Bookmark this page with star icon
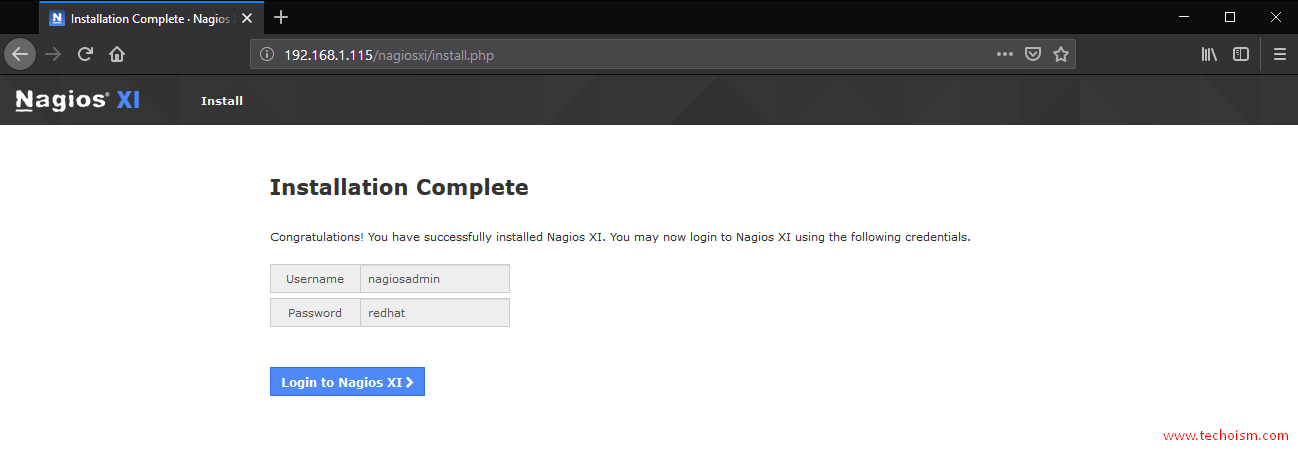1298x452 pixels. 1061,54
